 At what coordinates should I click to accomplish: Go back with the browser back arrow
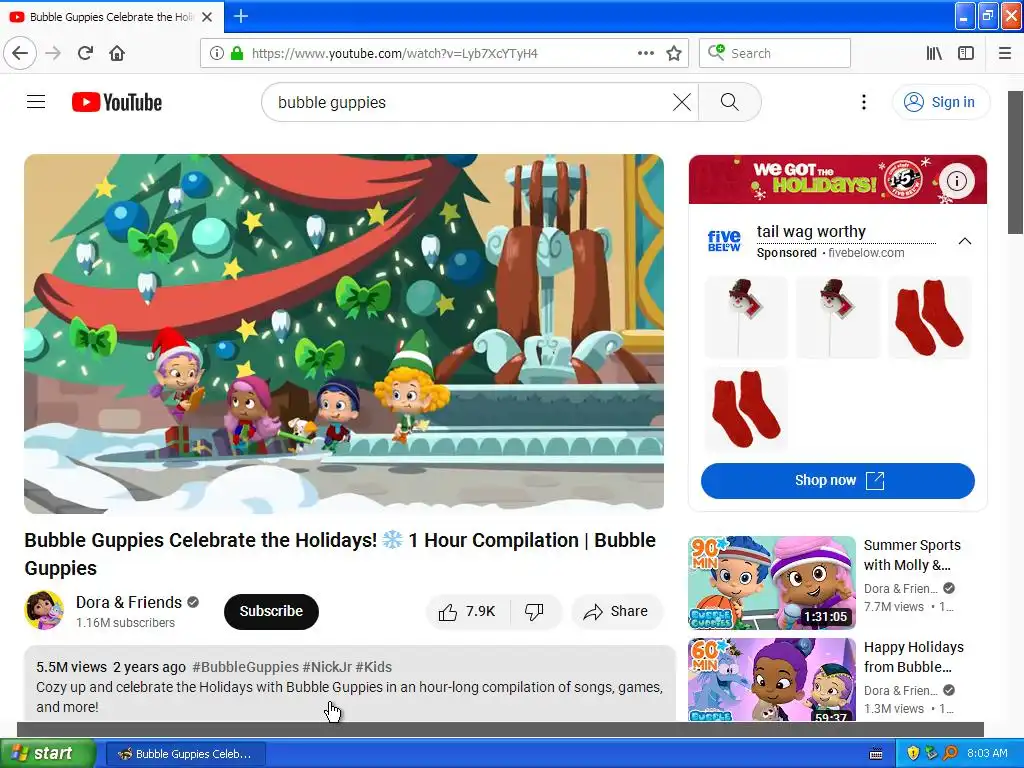click(x=20, y=53)
